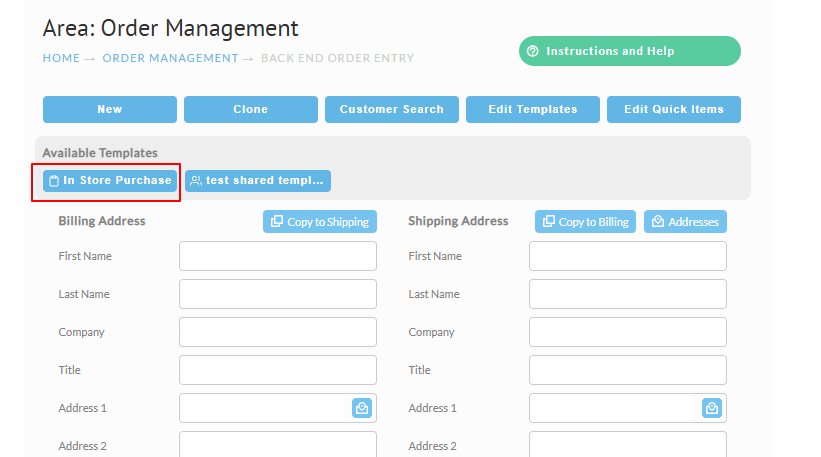Open Edit Templates
Image resolution: width=821 pixels, height=457 pixels.
coord(532,109)
